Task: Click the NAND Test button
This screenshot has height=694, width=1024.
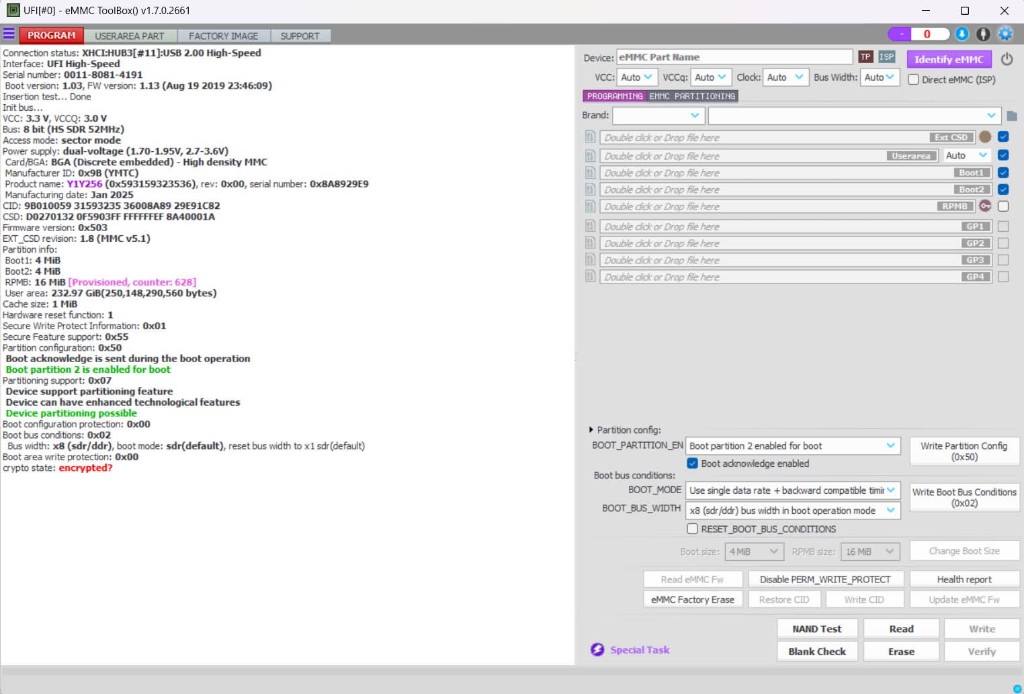Action: (816, 629)
